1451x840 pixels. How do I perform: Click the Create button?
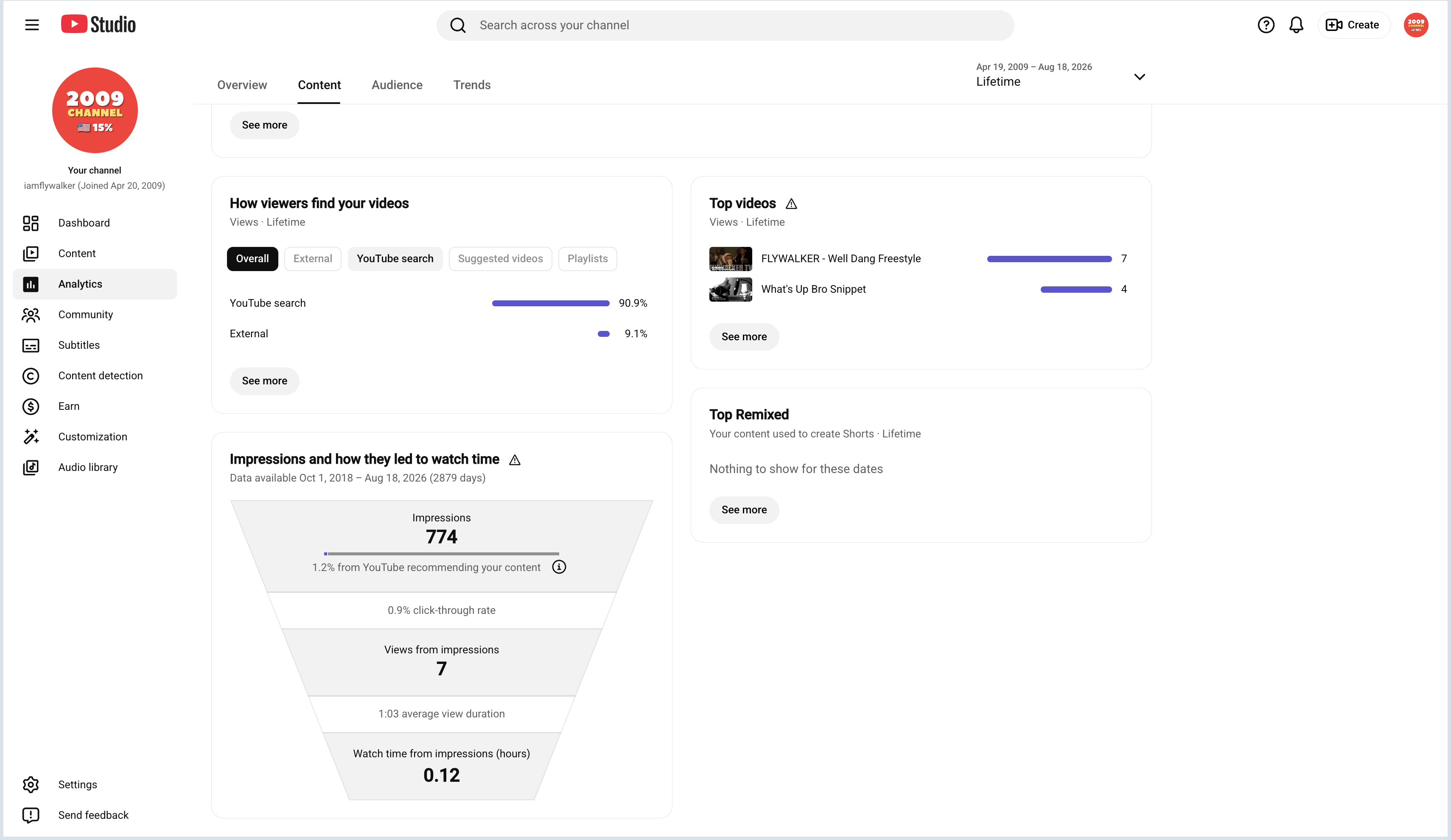[x=1354, y=25]
